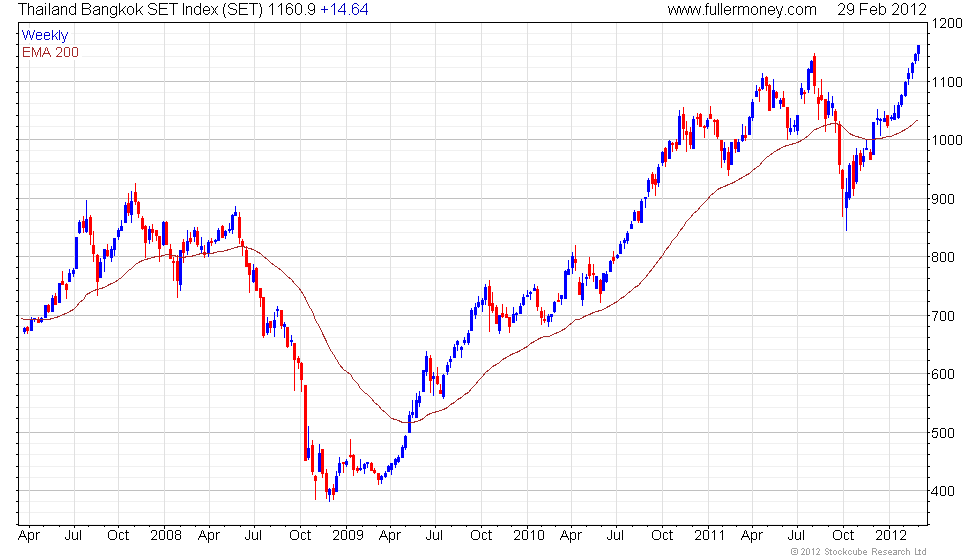Click the '2008' x-axis label
The height and width of the screenshot is (560, 980).
coord(166,535)
